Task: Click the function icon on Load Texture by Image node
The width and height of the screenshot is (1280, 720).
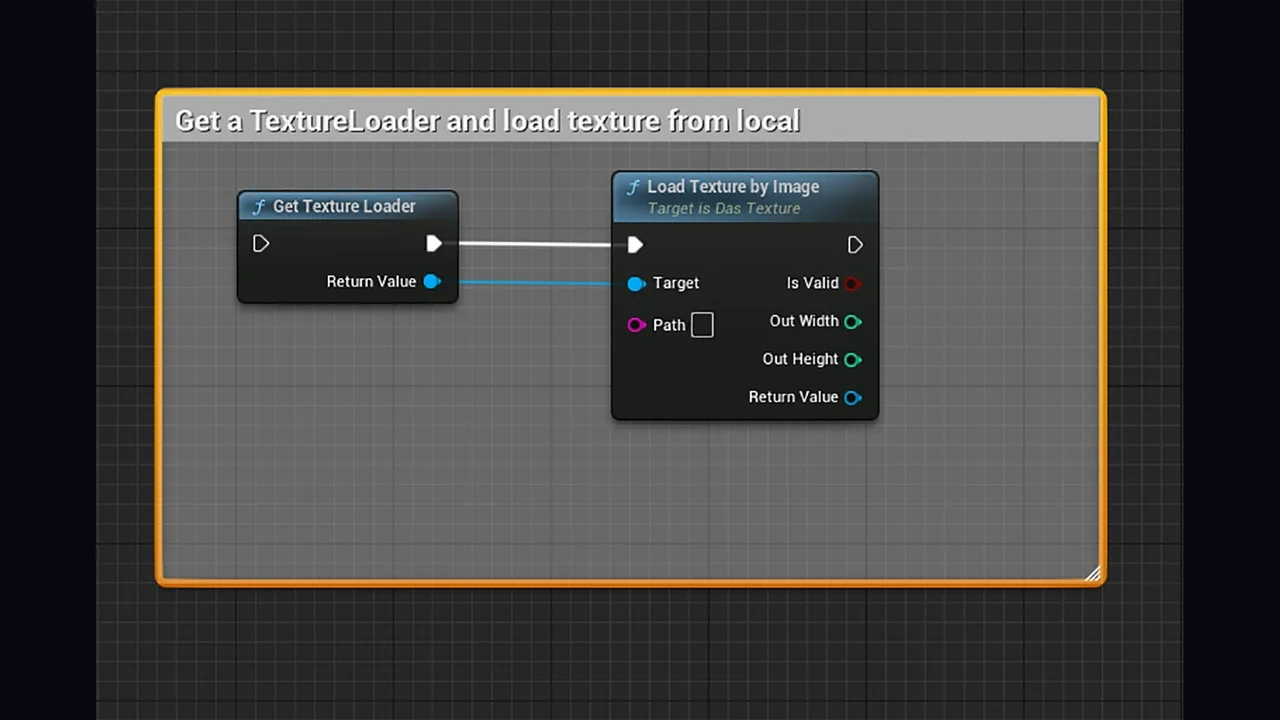Action: coord(633,186)
